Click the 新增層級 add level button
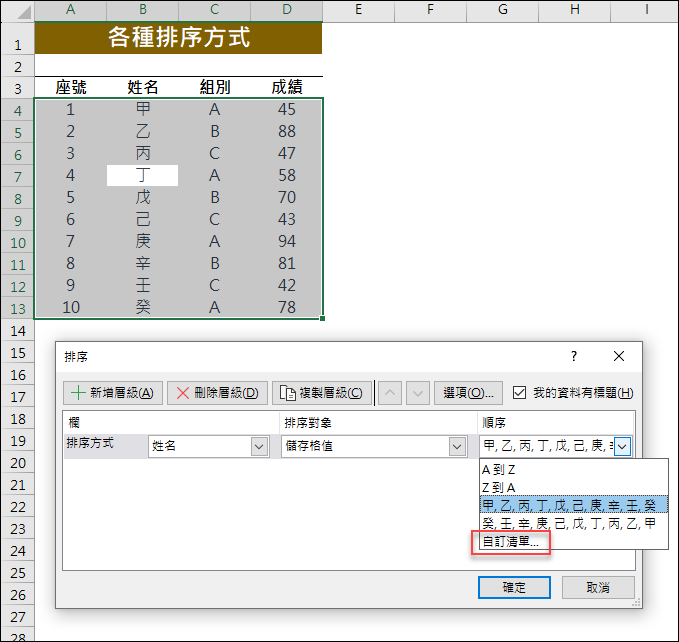679x642 pixels. (113, 393)
